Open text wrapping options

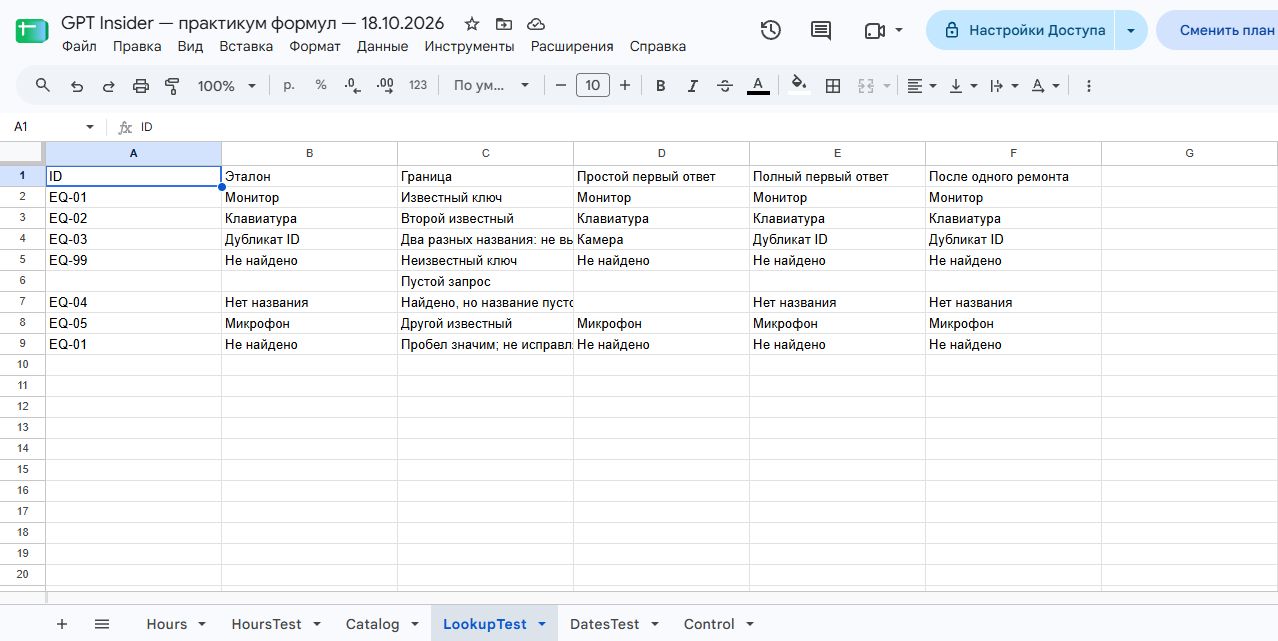point(1003,86)
